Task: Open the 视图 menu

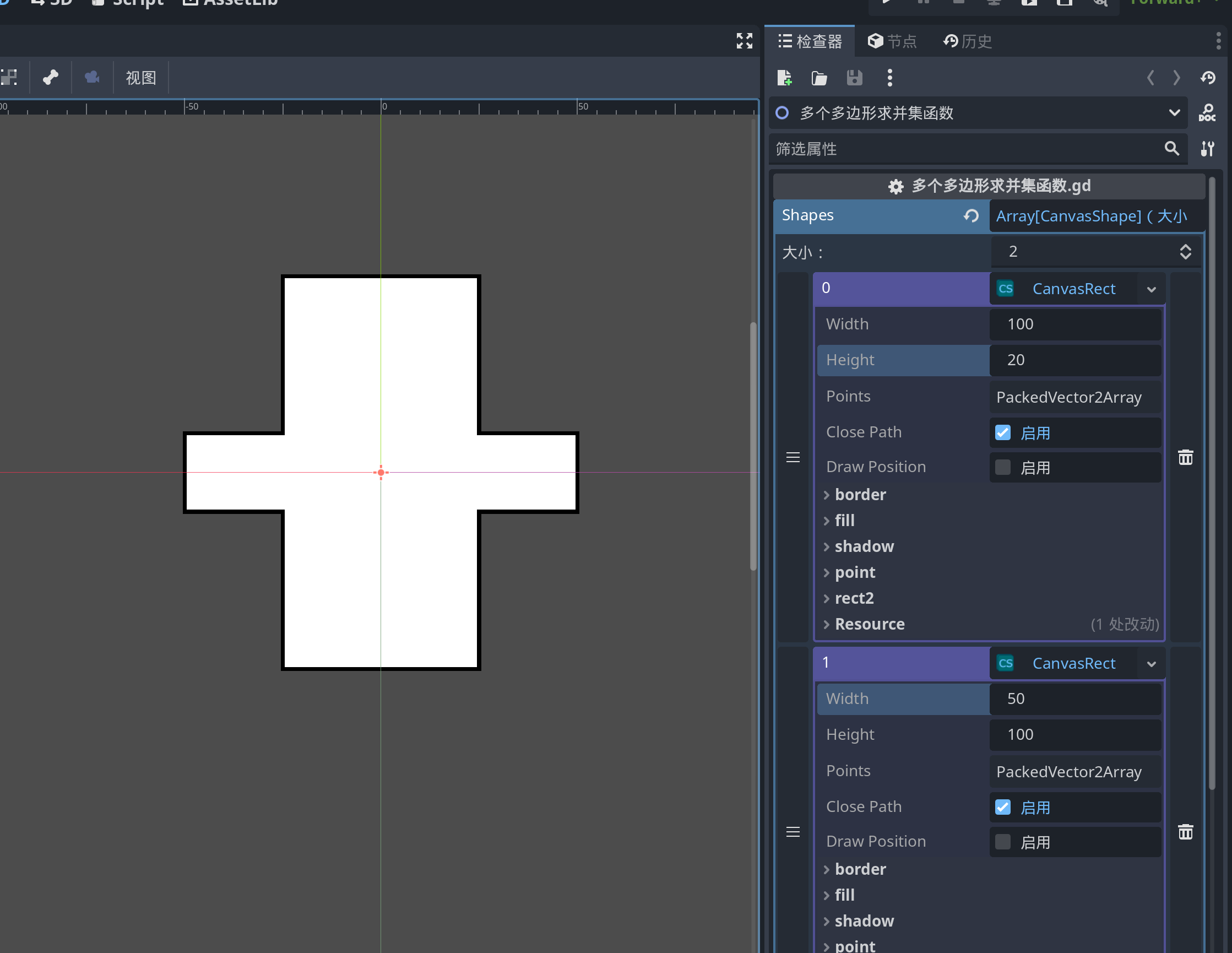Action: click(140, 77)
